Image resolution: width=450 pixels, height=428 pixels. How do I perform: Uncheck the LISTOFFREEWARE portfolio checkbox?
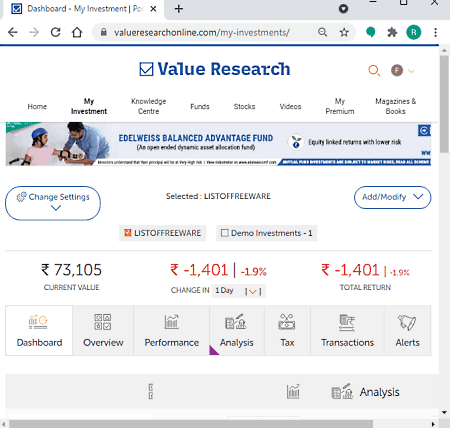click(127, 233)
